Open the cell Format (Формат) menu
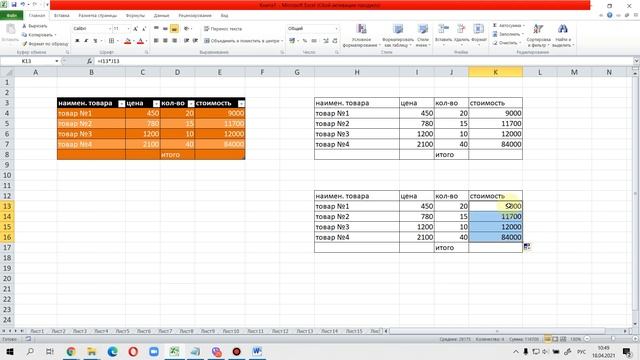640x360 pixels. (x=479, y=34)
